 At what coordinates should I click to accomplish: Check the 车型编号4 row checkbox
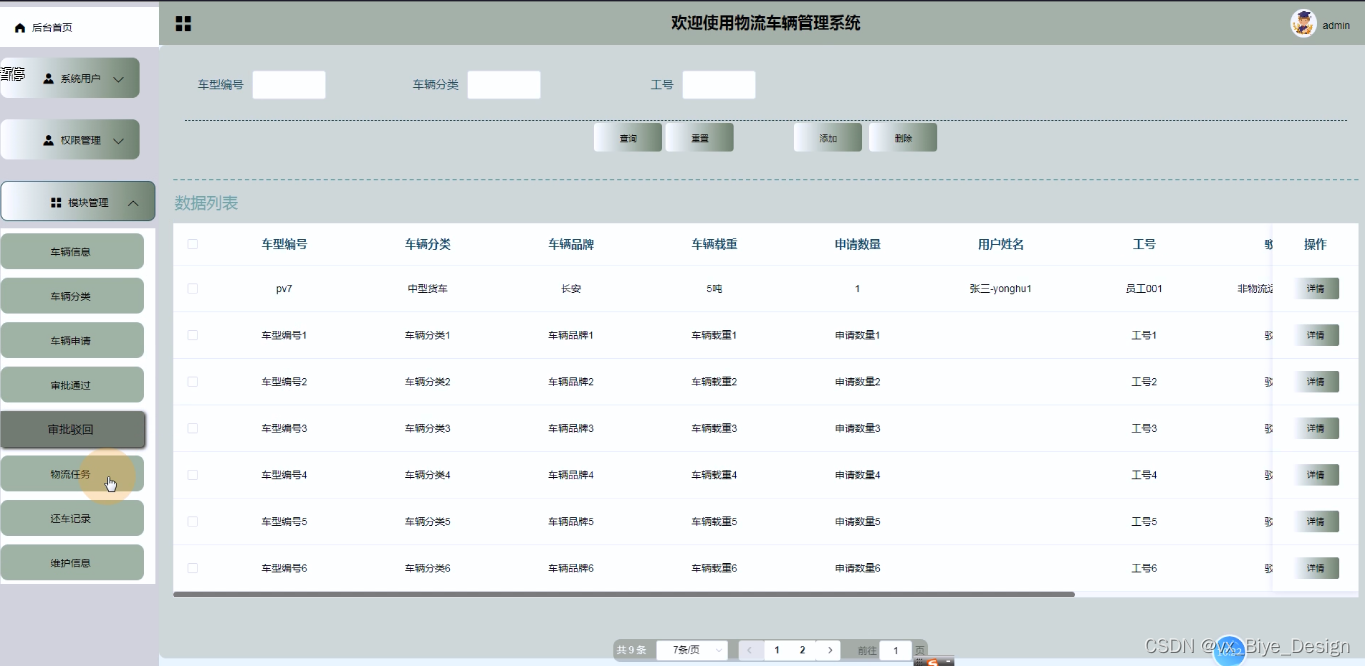pos(193,475)
